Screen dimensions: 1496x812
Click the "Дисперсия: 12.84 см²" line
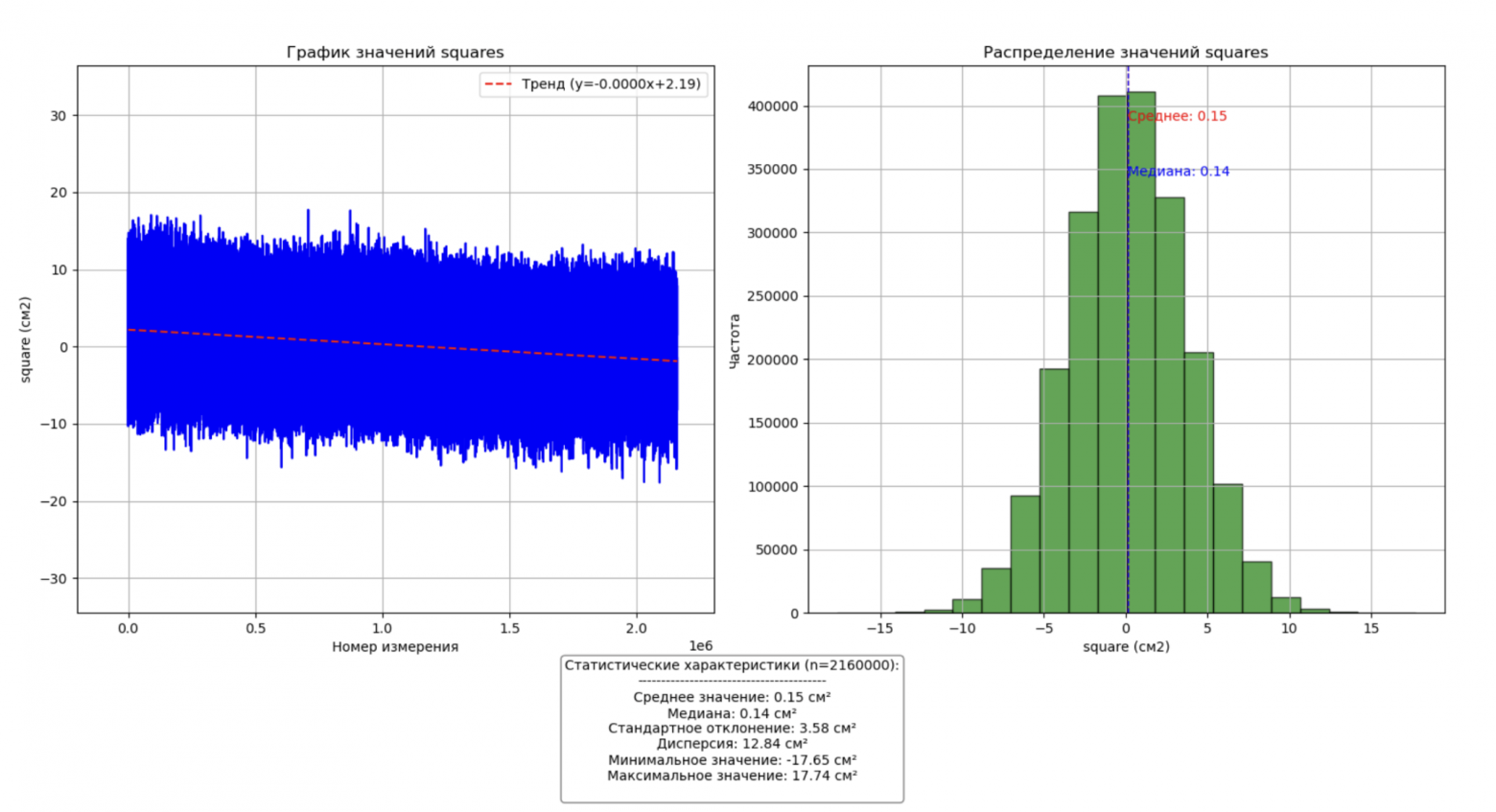pos(732,744)
